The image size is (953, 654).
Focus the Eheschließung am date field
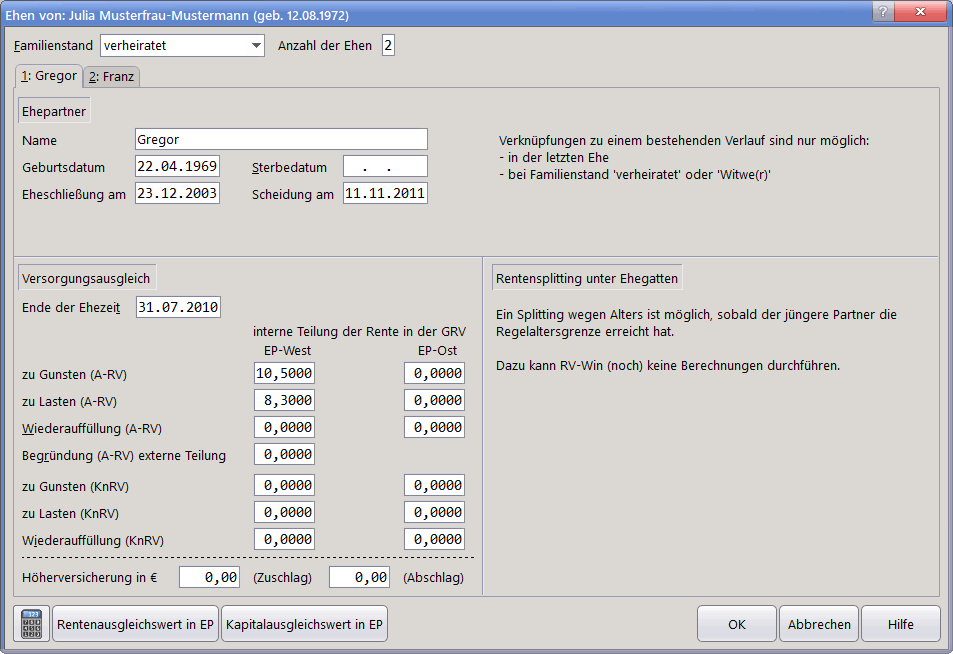click(x=178, y=194)
